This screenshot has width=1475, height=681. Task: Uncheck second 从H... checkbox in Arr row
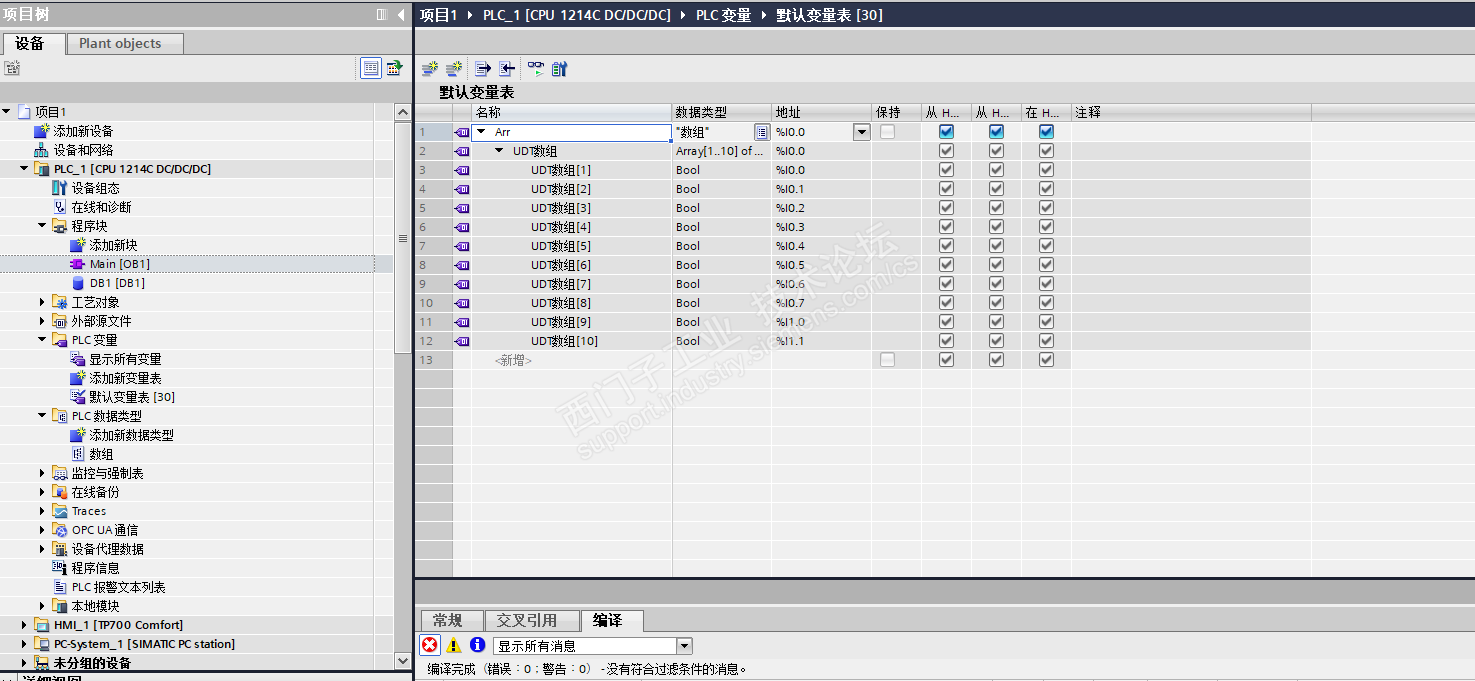click(x=996, y=132)
